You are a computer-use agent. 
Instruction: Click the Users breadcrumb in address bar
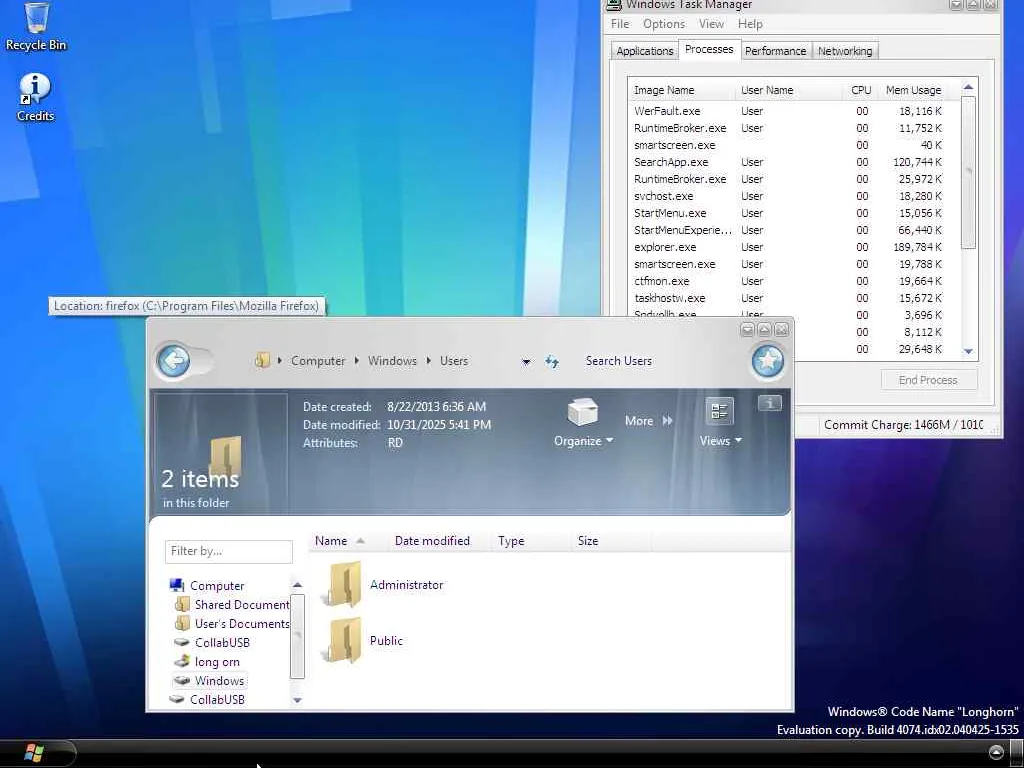[454, 360]
